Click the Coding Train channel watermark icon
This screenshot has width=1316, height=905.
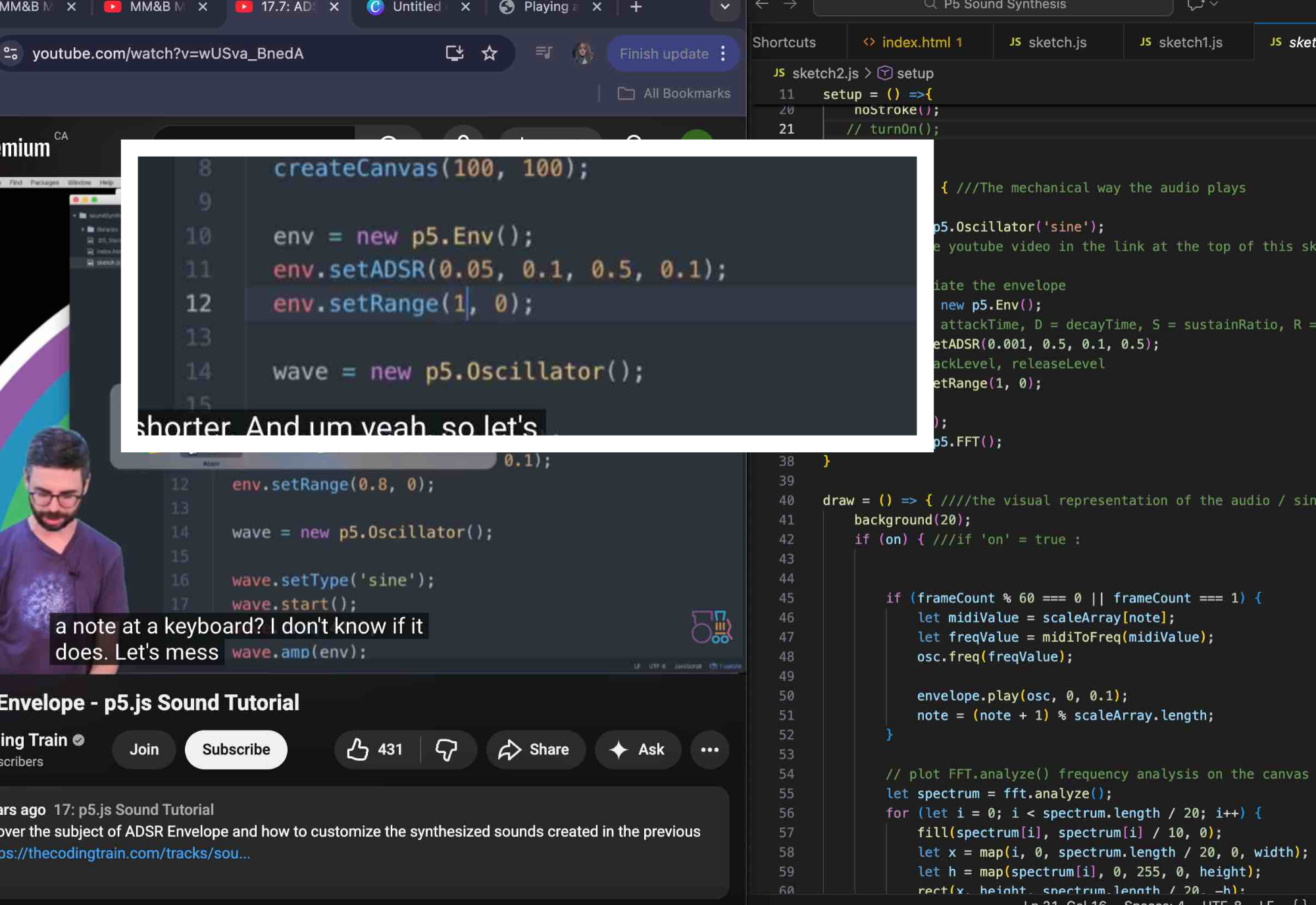click(x=711, y=627)
